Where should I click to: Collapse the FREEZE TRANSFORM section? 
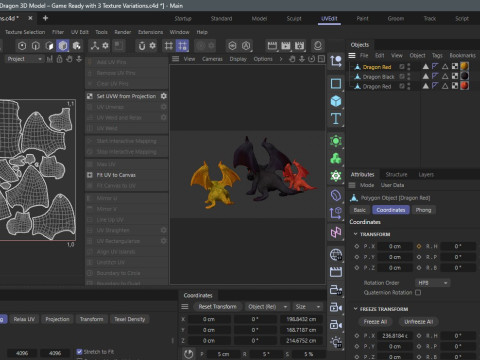tap(355, 309)
